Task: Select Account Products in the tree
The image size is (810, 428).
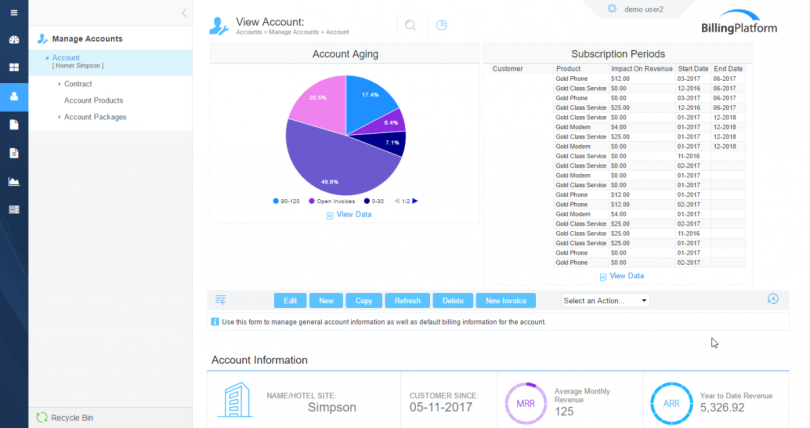Action: (x=94, y=100)
